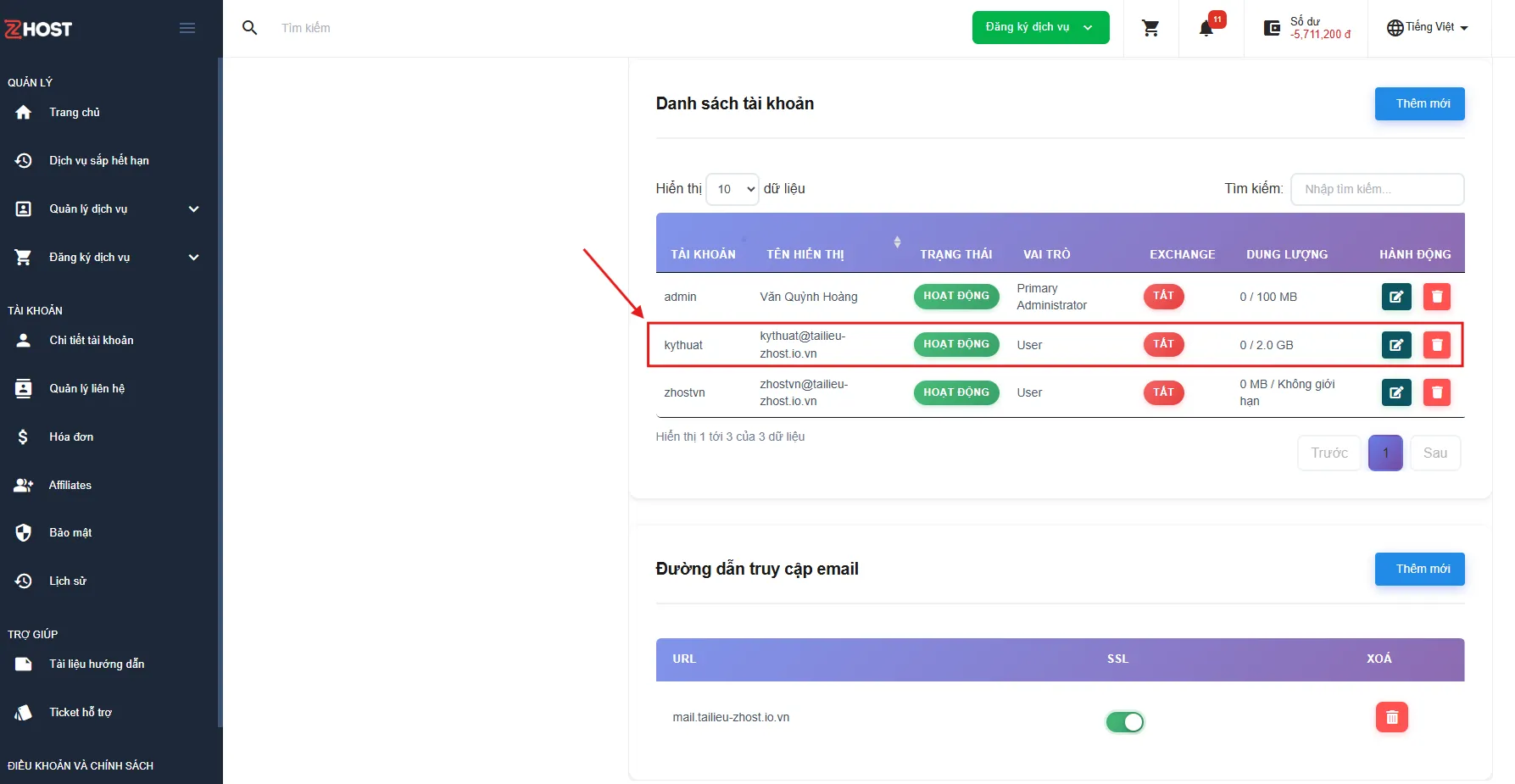1515x784 pixels.
Task: Toggle Exchange TẮT for zhostvn
Action: (1163, 392)
